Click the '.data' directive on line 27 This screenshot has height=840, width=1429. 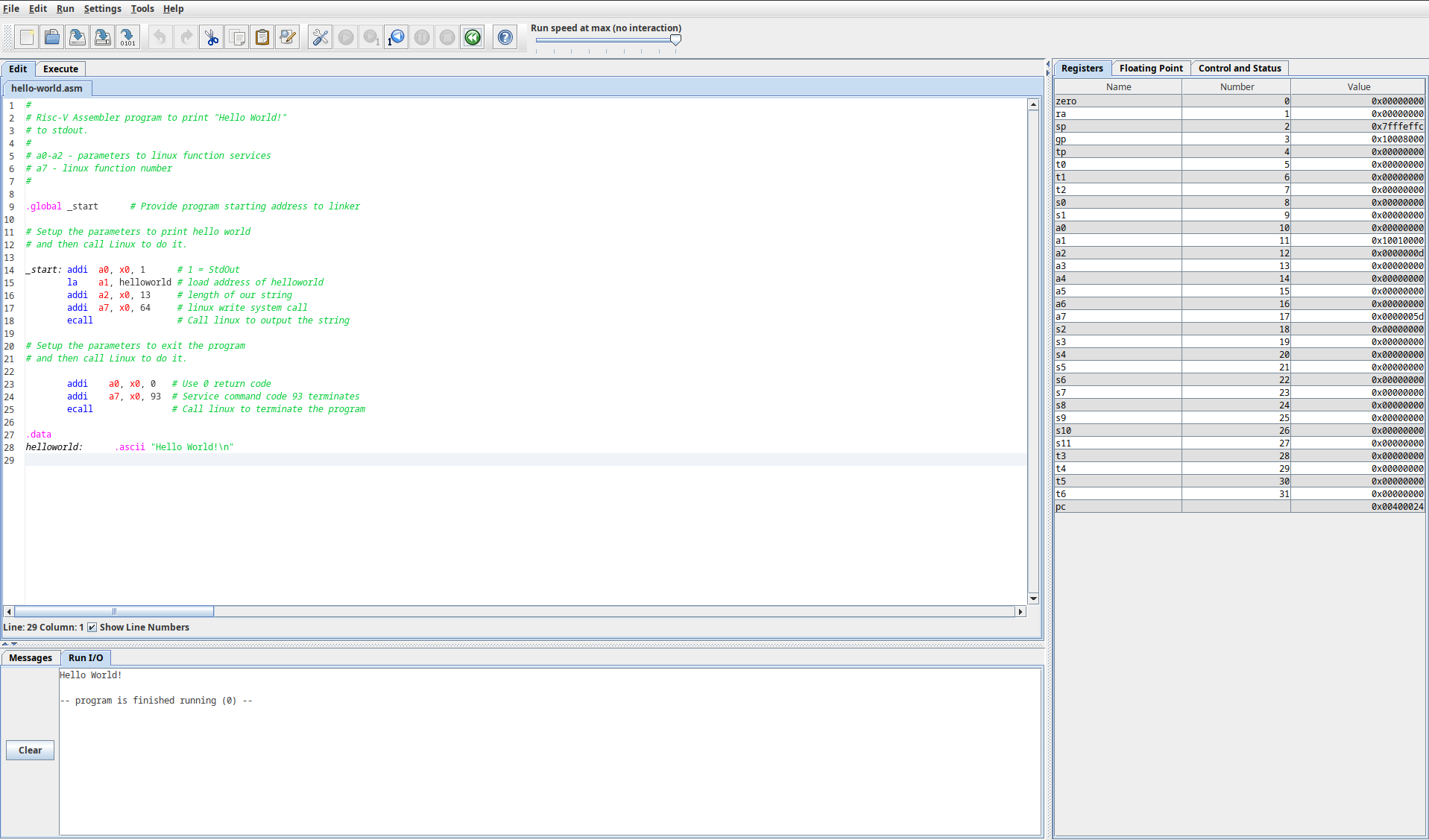point(39,435)
